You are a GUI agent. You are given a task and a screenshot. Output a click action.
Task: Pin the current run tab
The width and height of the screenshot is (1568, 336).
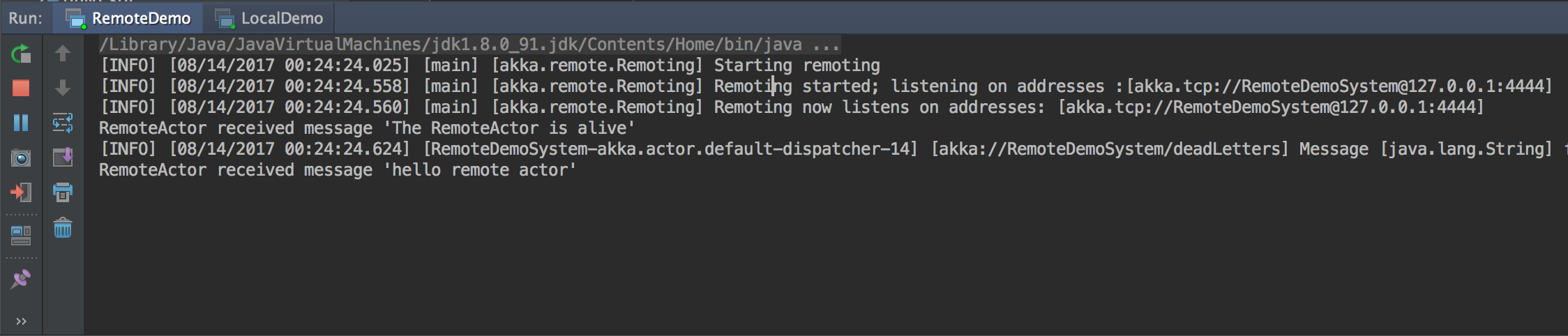point(21,280)
